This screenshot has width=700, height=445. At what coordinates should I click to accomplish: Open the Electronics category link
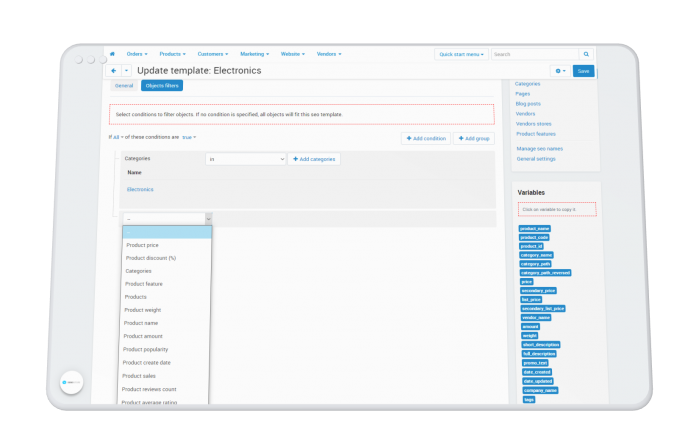click(x=140, y=189)
